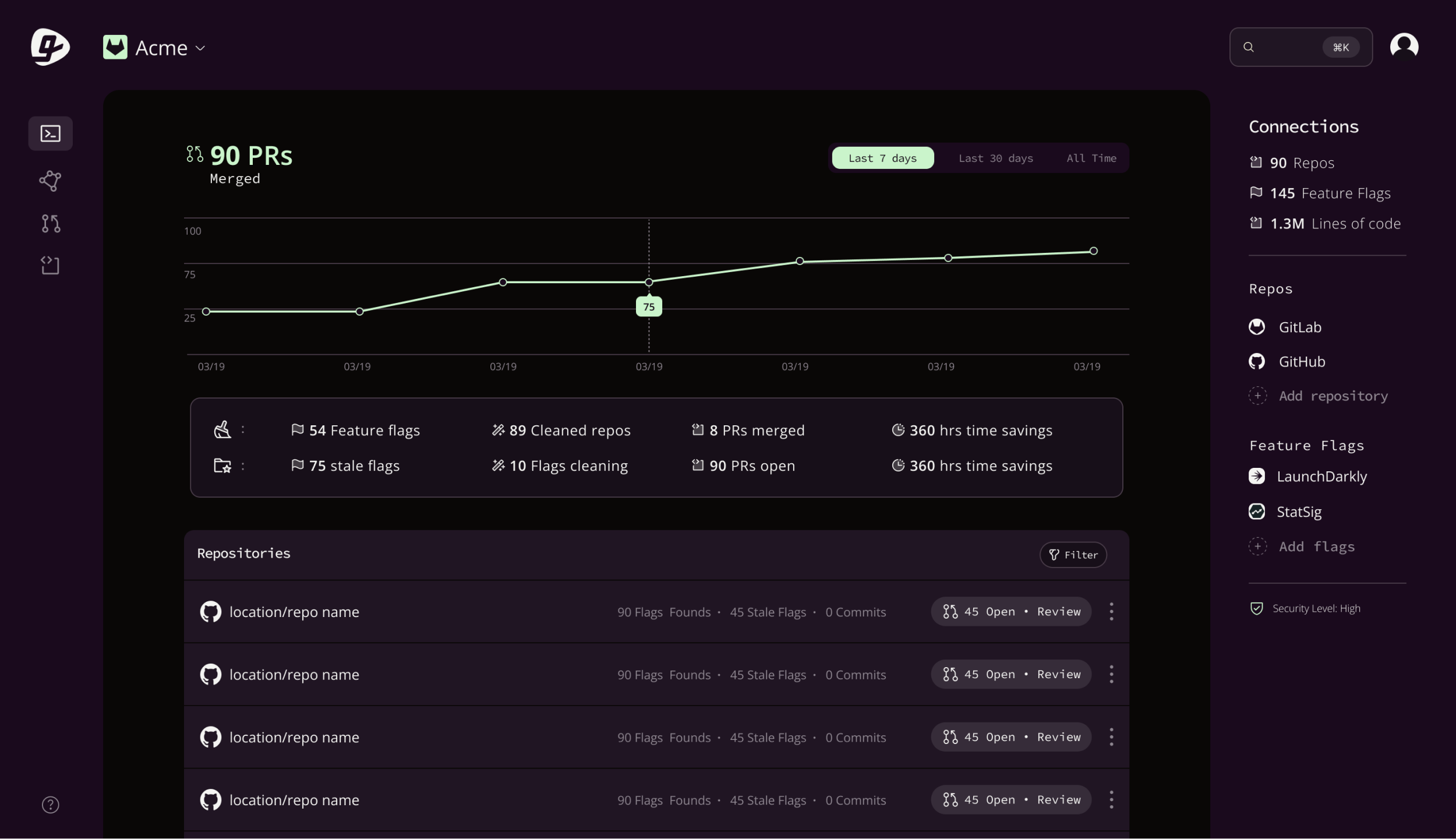
Task: Click 45 Open Review button, fourth repository
Action: coord(1010,799)
